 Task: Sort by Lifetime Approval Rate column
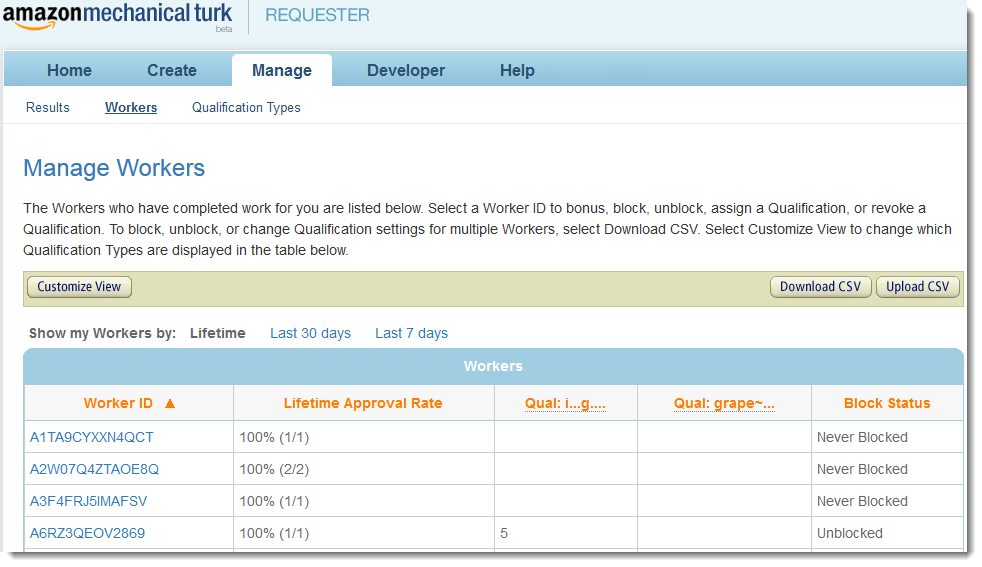pos(363,403)
